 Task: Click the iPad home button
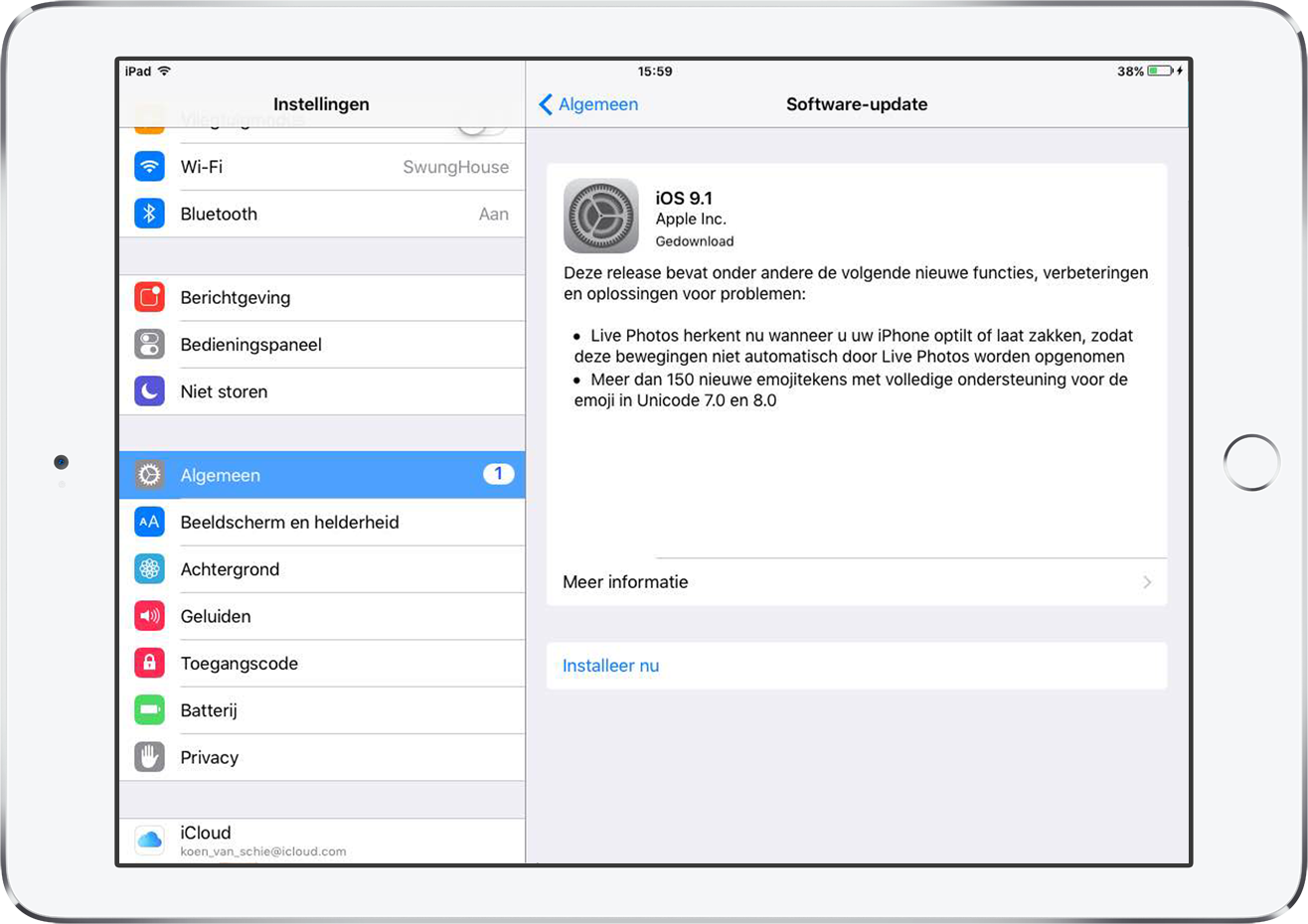[x=1251, y=463]
